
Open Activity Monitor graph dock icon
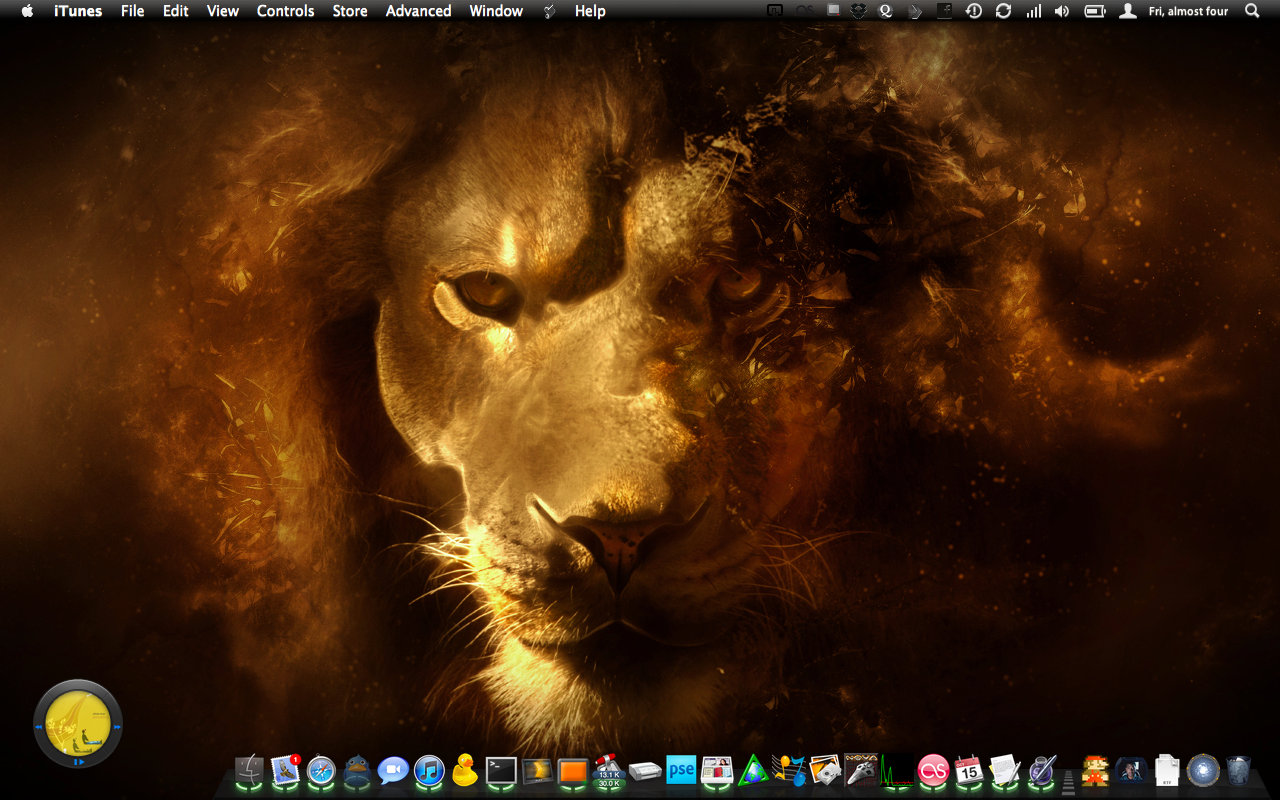(x=897, y=770)
